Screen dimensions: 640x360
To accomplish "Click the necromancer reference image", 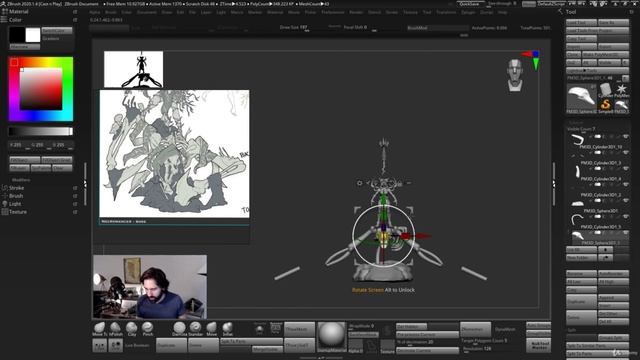I will point(174,154).
